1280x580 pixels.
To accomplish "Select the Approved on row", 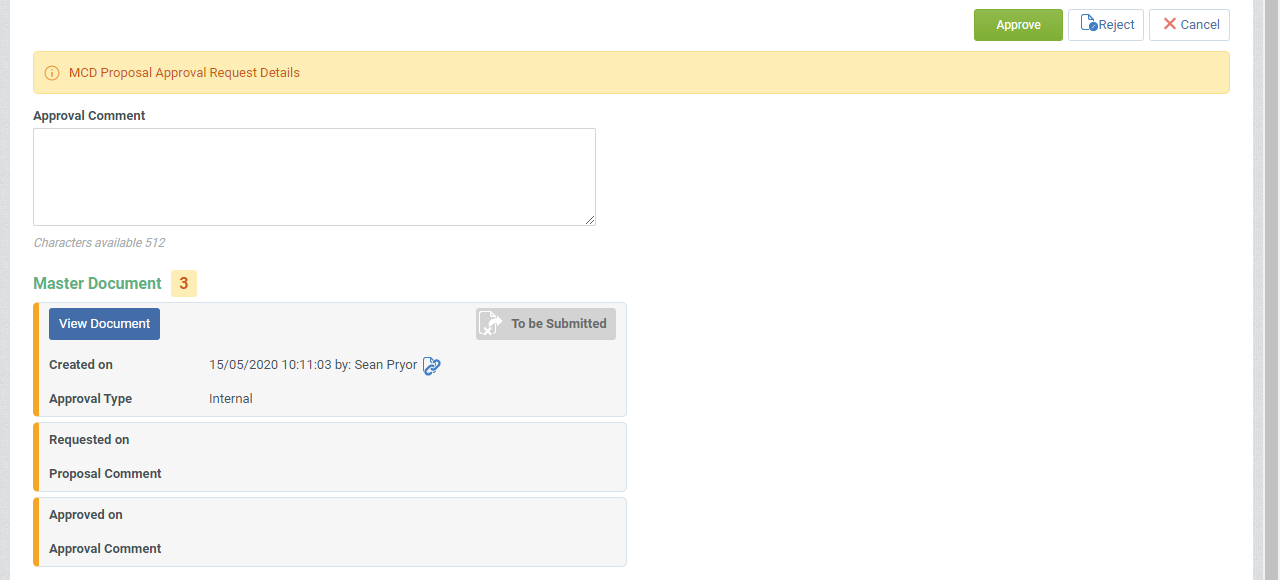I will 331,515.
